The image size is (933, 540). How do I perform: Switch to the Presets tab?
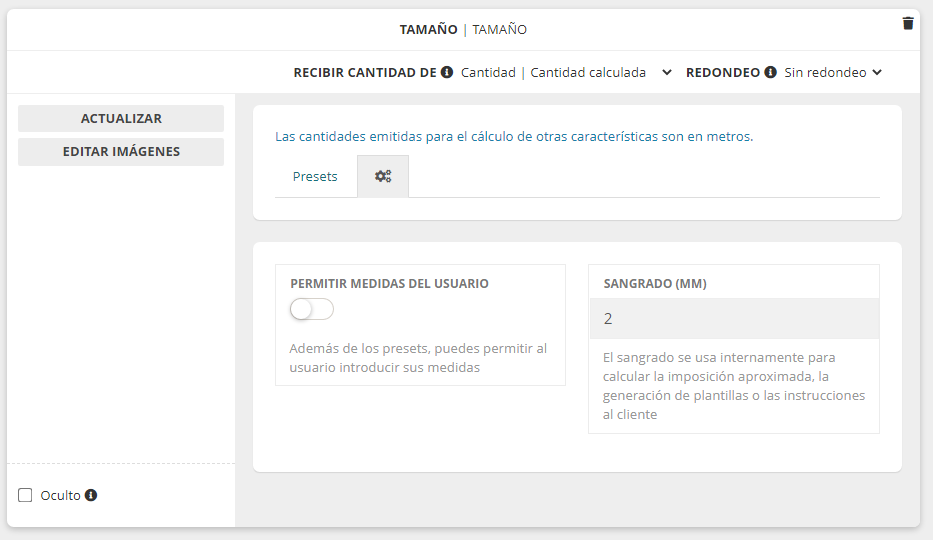[315, 176]
